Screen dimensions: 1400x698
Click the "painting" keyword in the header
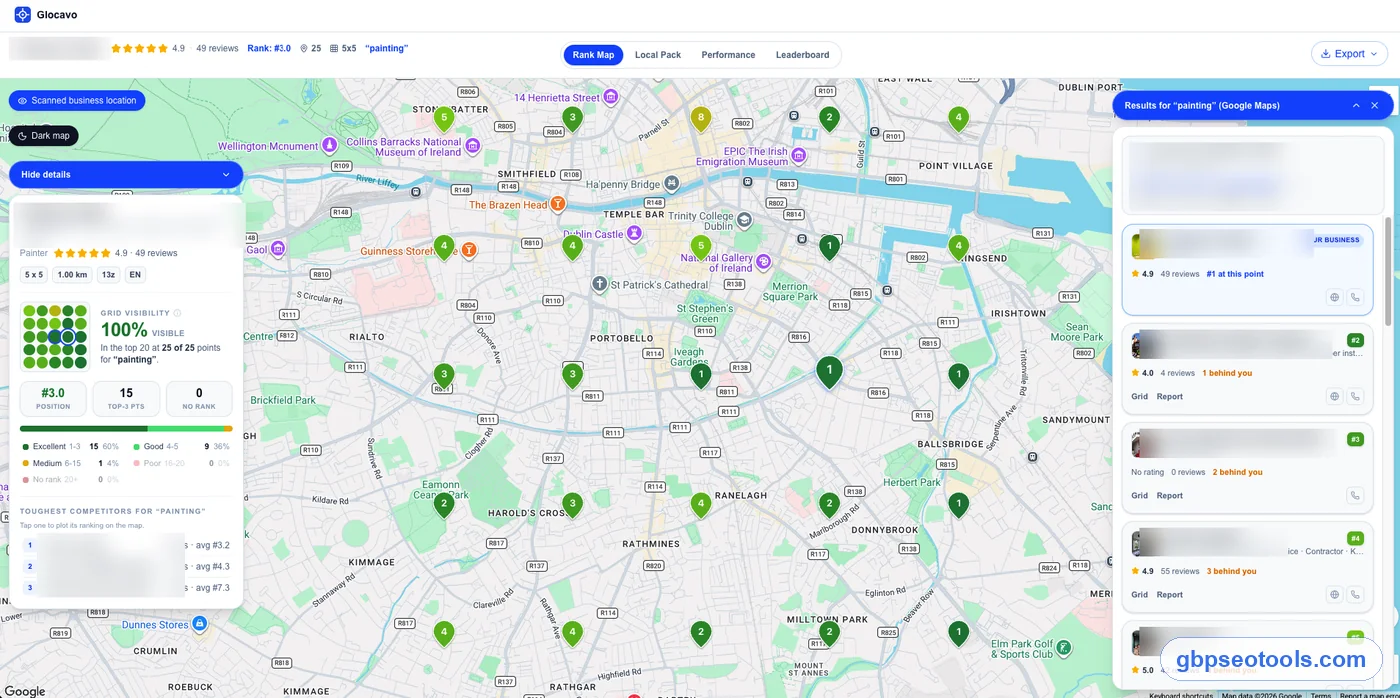(x=386, y=48)
